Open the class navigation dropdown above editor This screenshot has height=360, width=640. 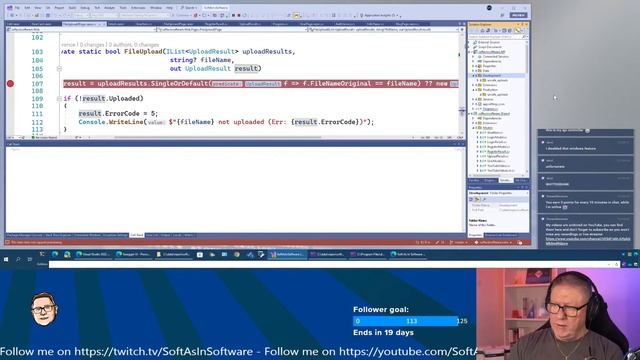coord(231,29)
